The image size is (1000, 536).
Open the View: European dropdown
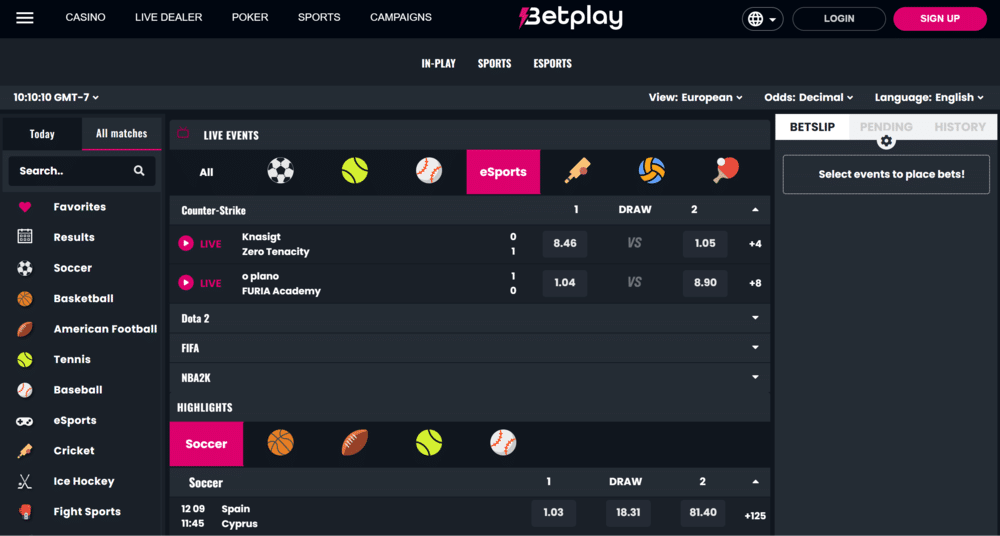696,98
